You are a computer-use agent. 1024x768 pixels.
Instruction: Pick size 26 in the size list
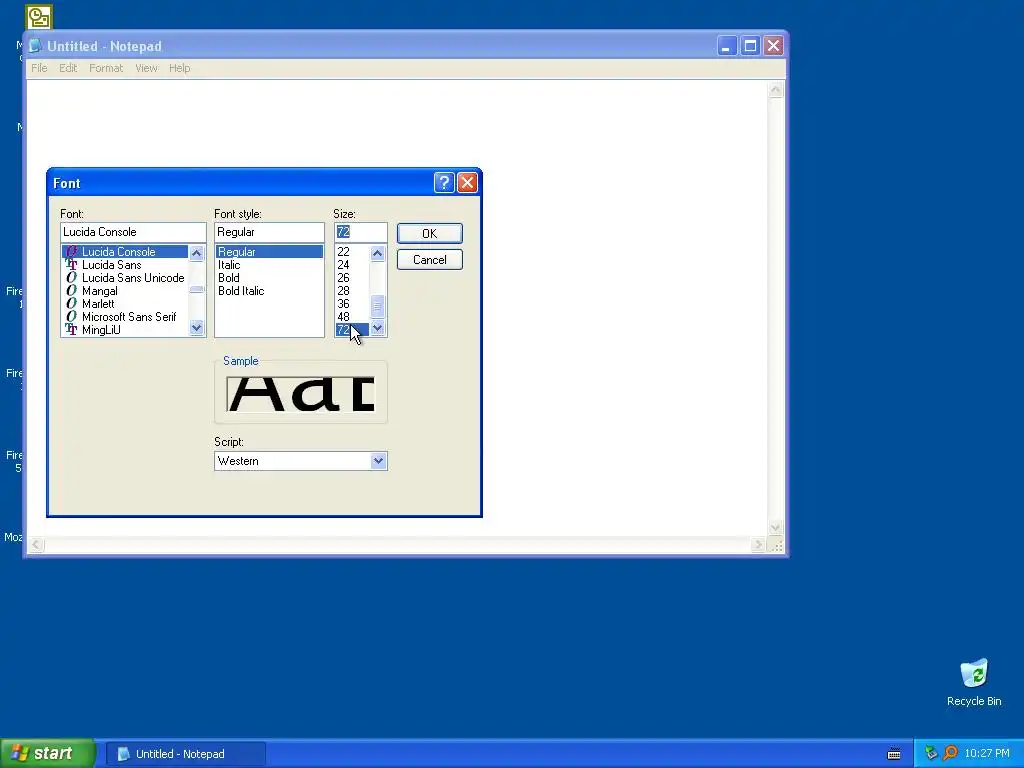pyautogui.click(x=344, y=278)
